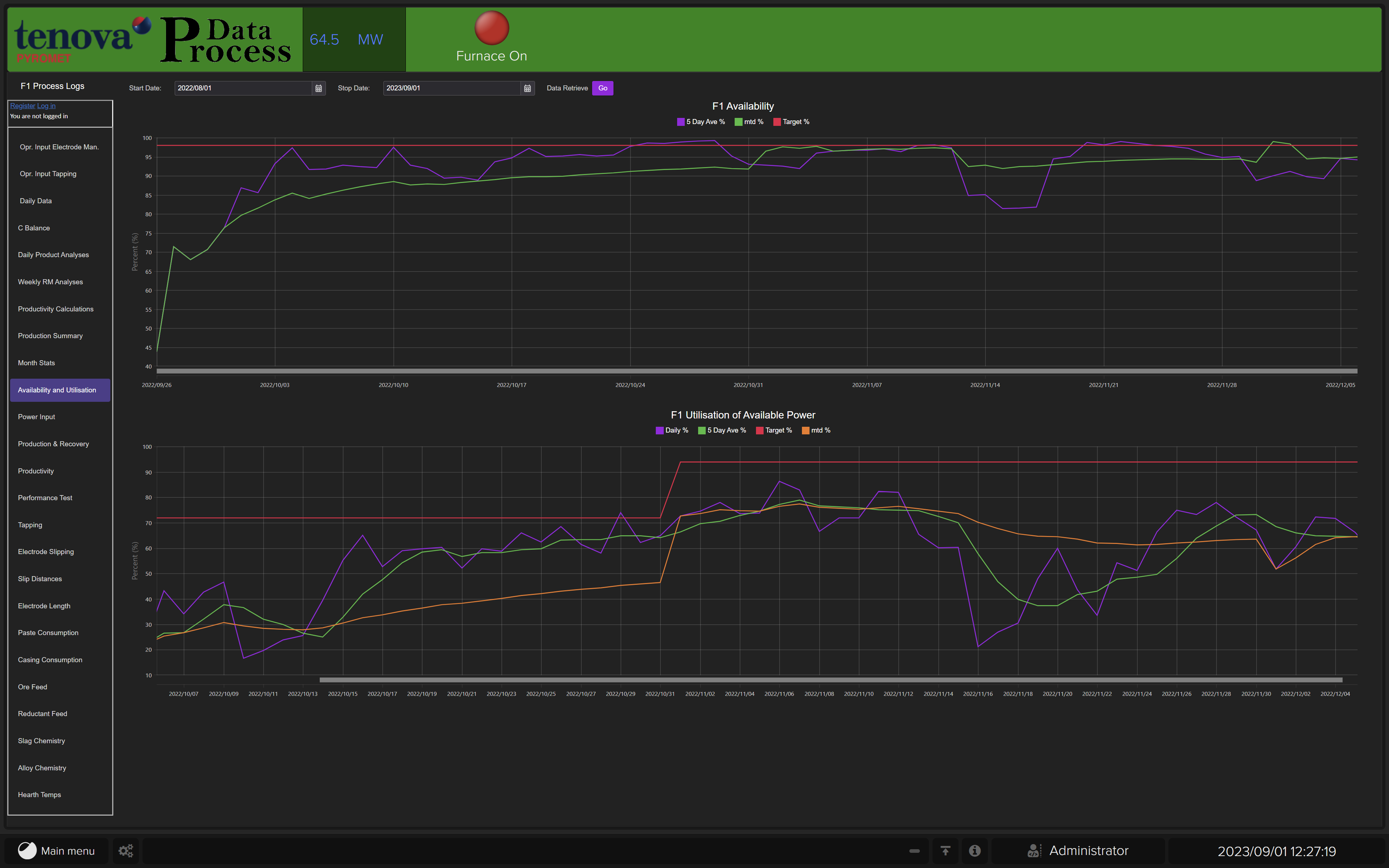Viewport: 1389px width, 868px height.
Task: Toggle Target % series in Utilisation legend
Action: point(774,430)
